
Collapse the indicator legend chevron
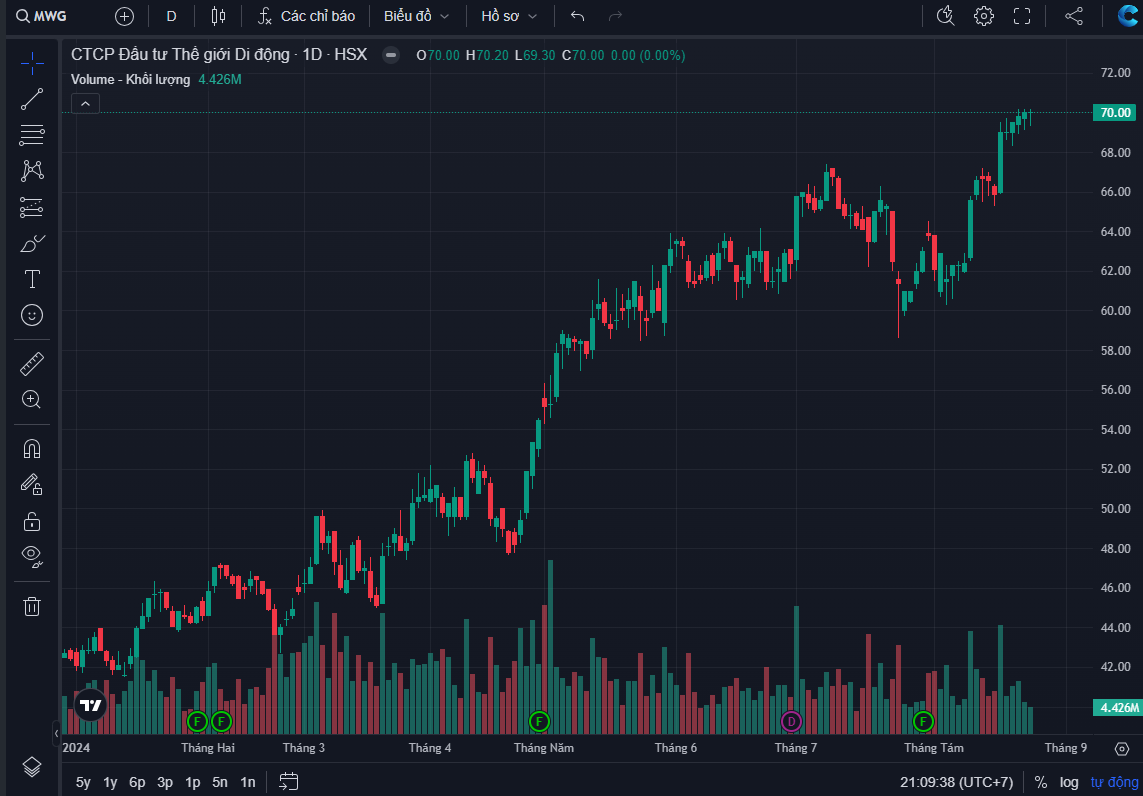point(85,103)
